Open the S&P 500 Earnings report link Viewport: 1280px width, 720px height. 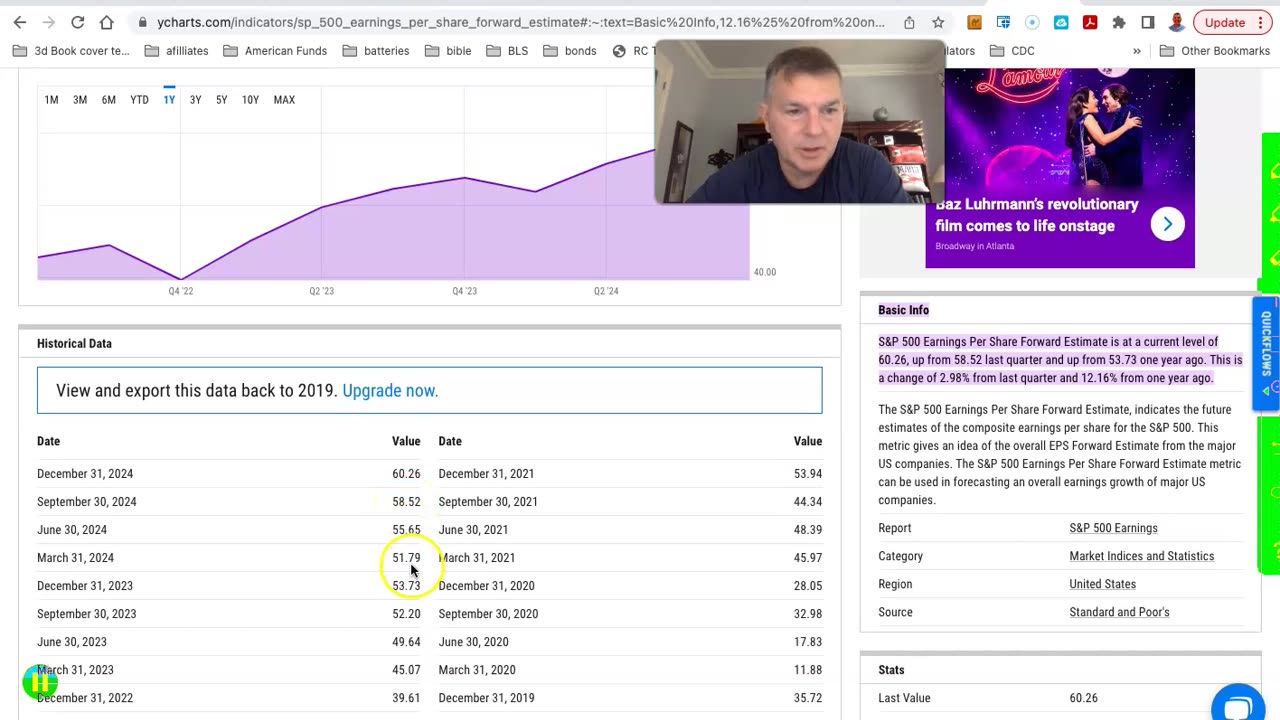tap(1113, 528)
